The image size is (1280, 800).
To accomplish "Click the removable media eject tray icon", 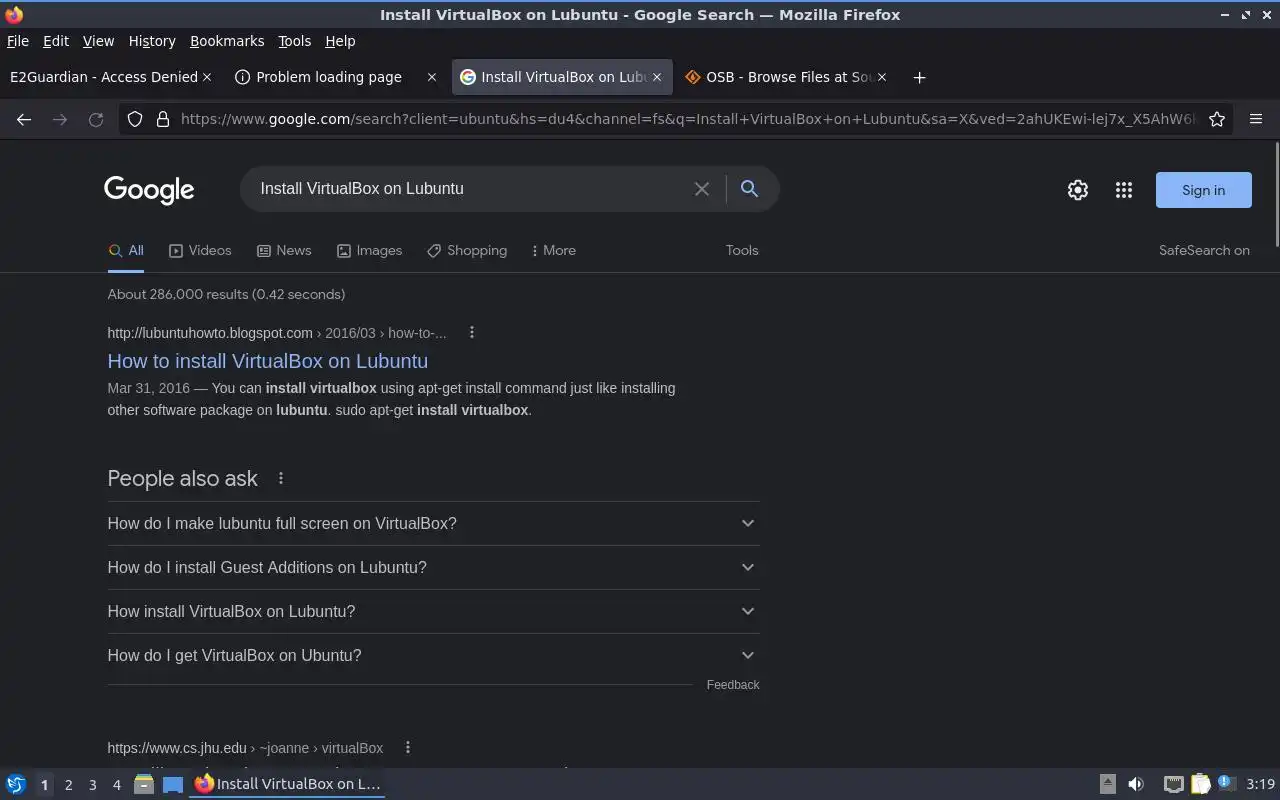I will 1108,784.
